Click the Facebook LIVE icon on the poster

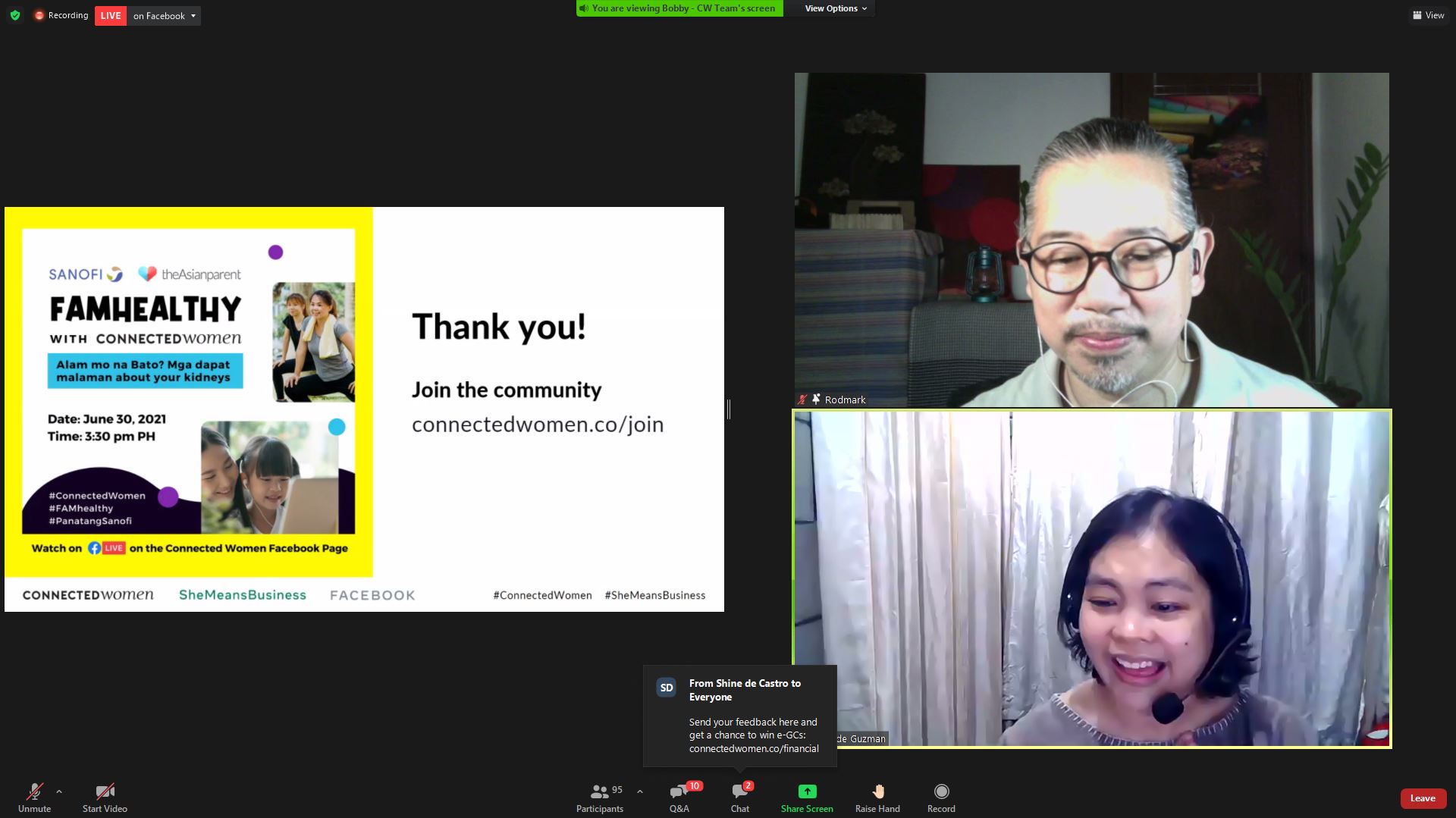(106, 548)
